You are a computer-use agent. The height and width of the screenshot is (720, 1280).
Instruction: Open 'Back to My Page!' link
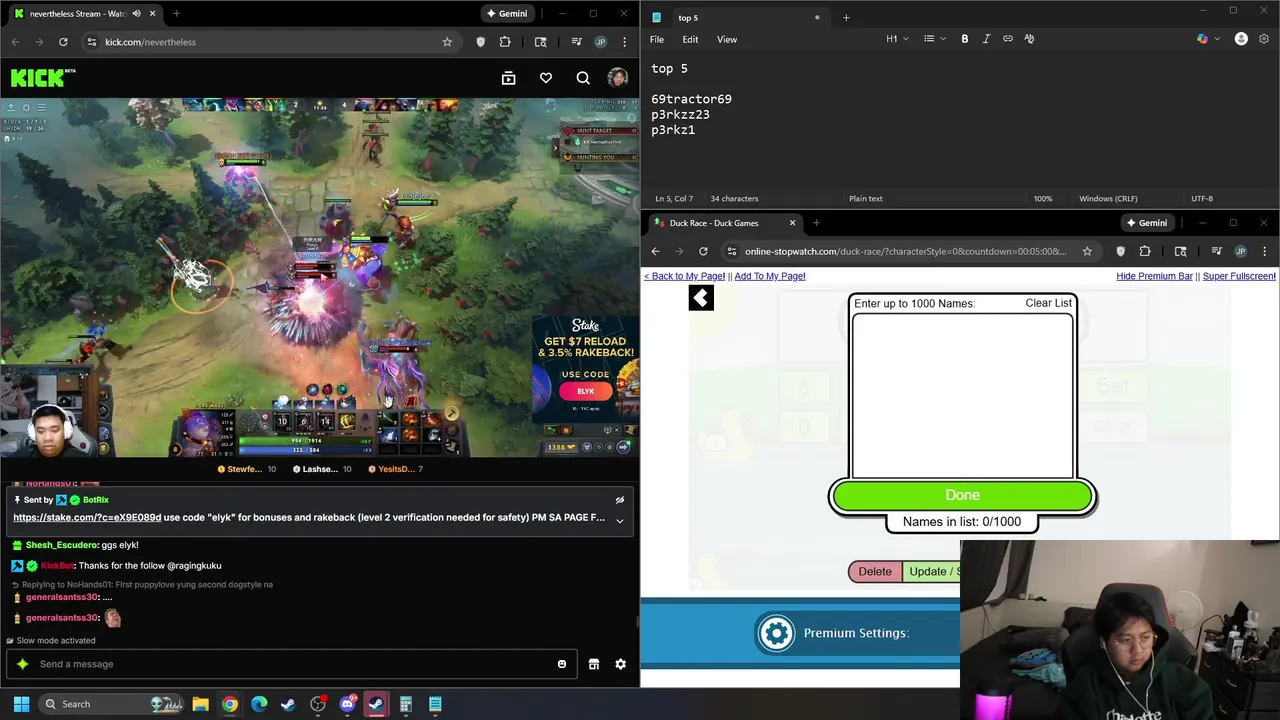tap(684, 276)
